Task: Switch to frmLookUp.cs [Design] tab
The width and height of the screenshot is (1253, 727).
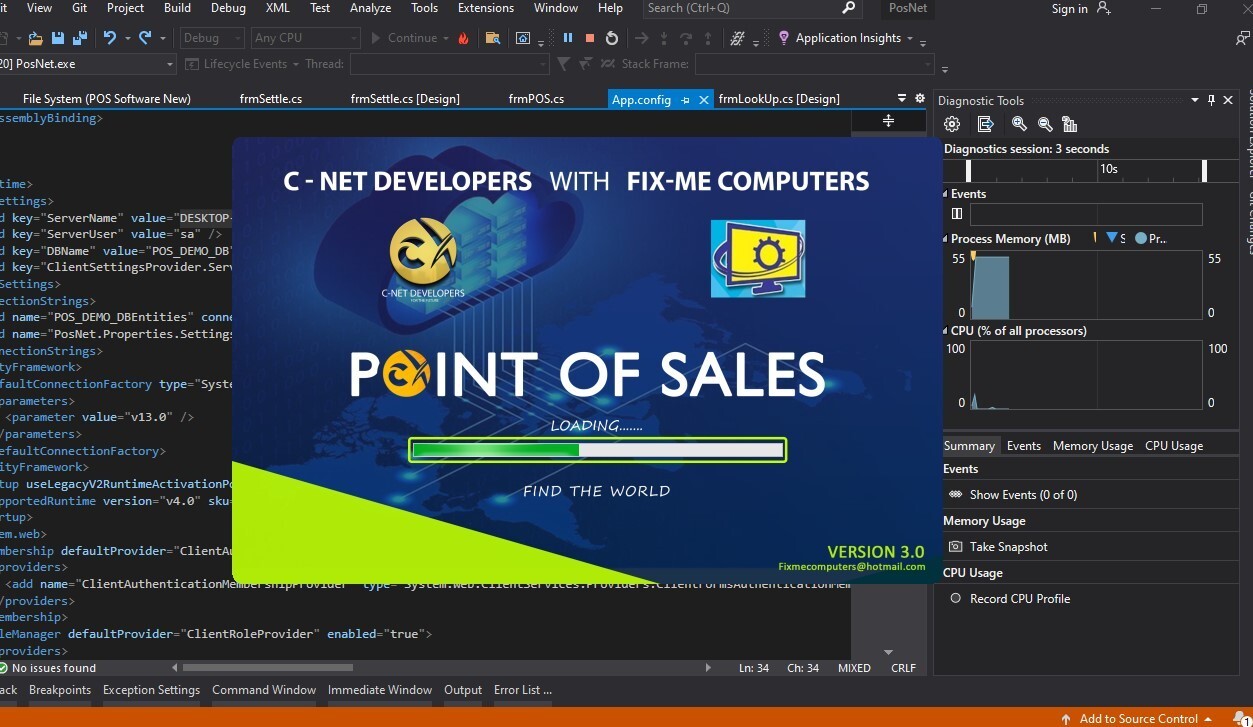Action: click(x=779, y=99)
